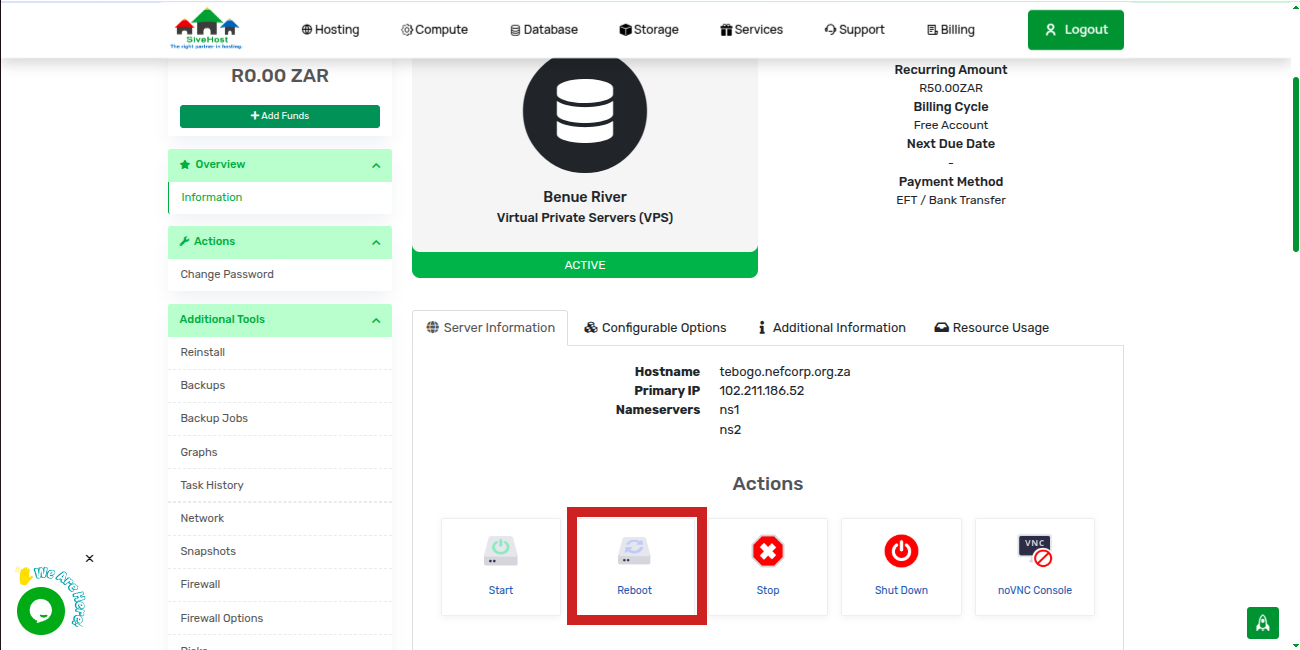Click the Shut Down text label
Viewport: 1300px width, 650px height.
901,590
